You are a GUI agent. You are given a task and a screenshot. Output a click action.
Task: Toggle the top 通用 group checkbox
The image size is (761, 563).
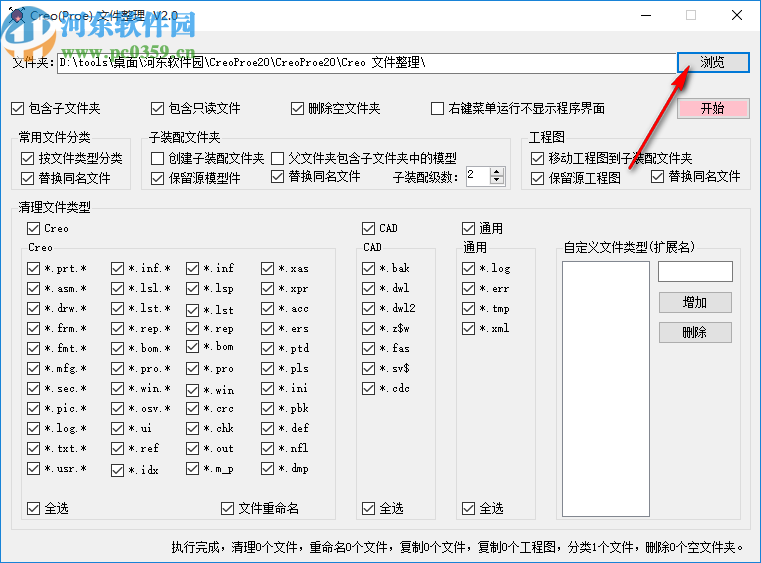468,228
